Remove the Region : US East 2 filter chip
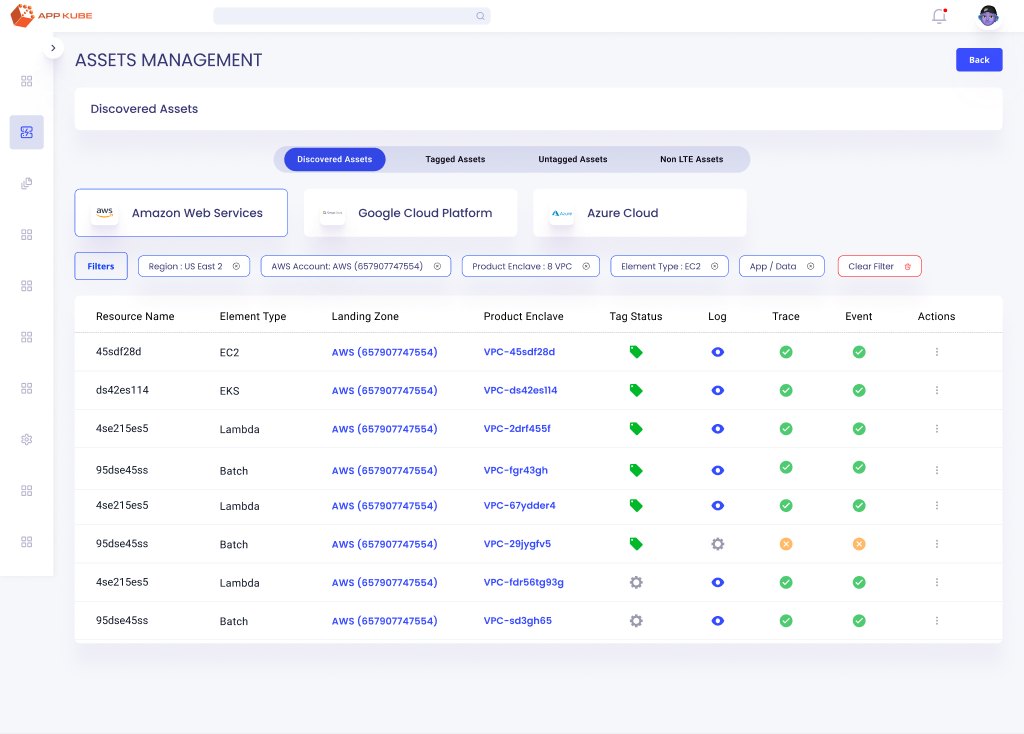The height and width of the screenshot is (734, 1024). (236, 266)
